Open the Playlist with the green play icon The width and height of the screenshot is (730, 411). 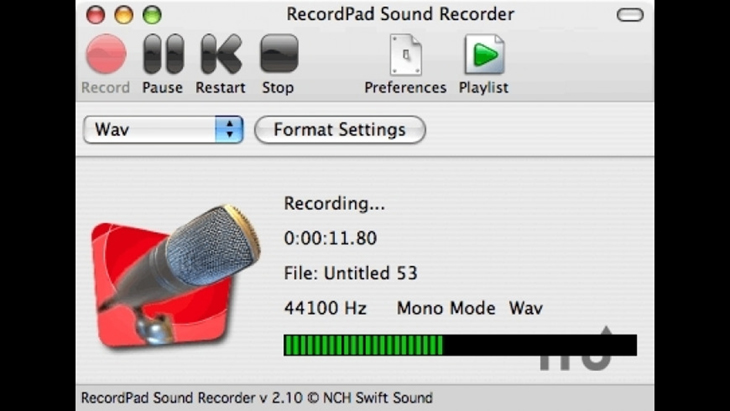[x=484, y=55]
